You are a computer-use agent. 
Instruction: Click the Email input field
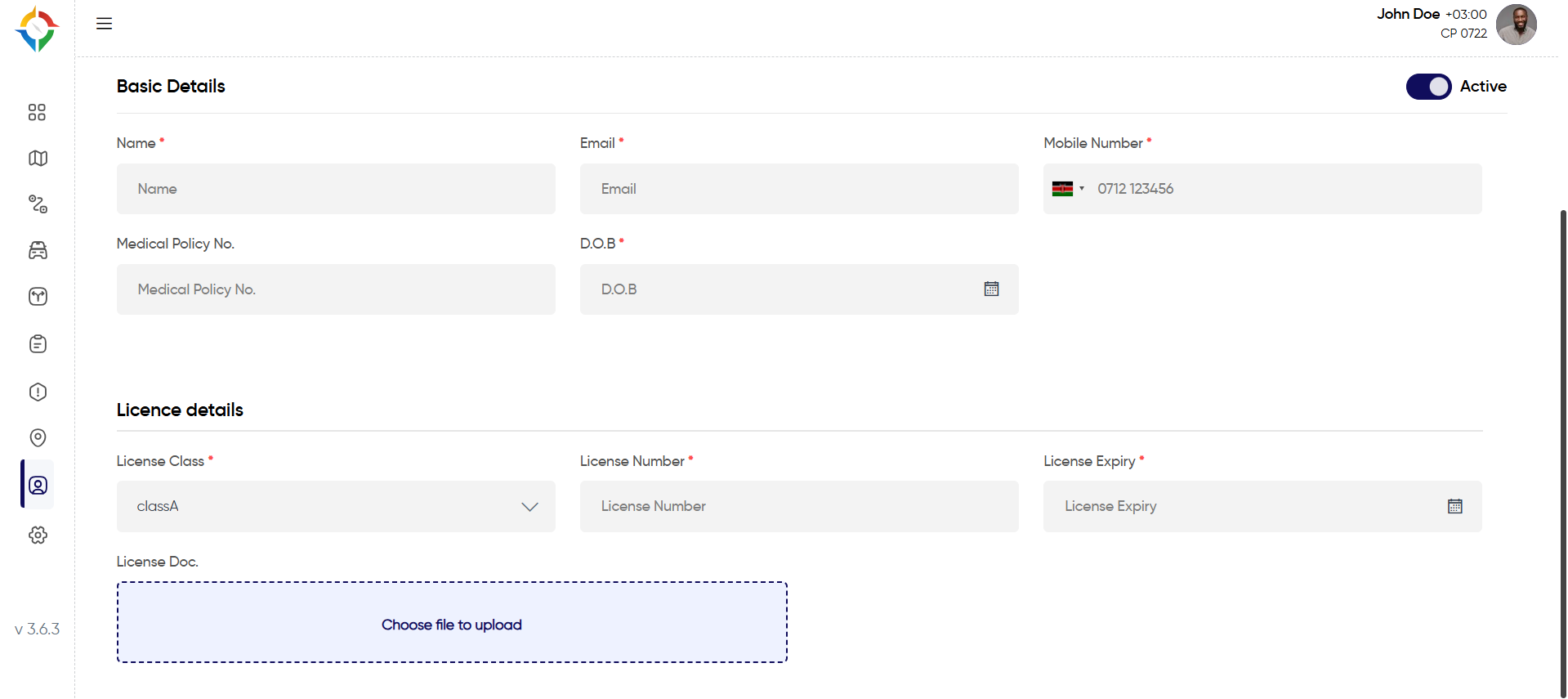(x=799, y=189)
